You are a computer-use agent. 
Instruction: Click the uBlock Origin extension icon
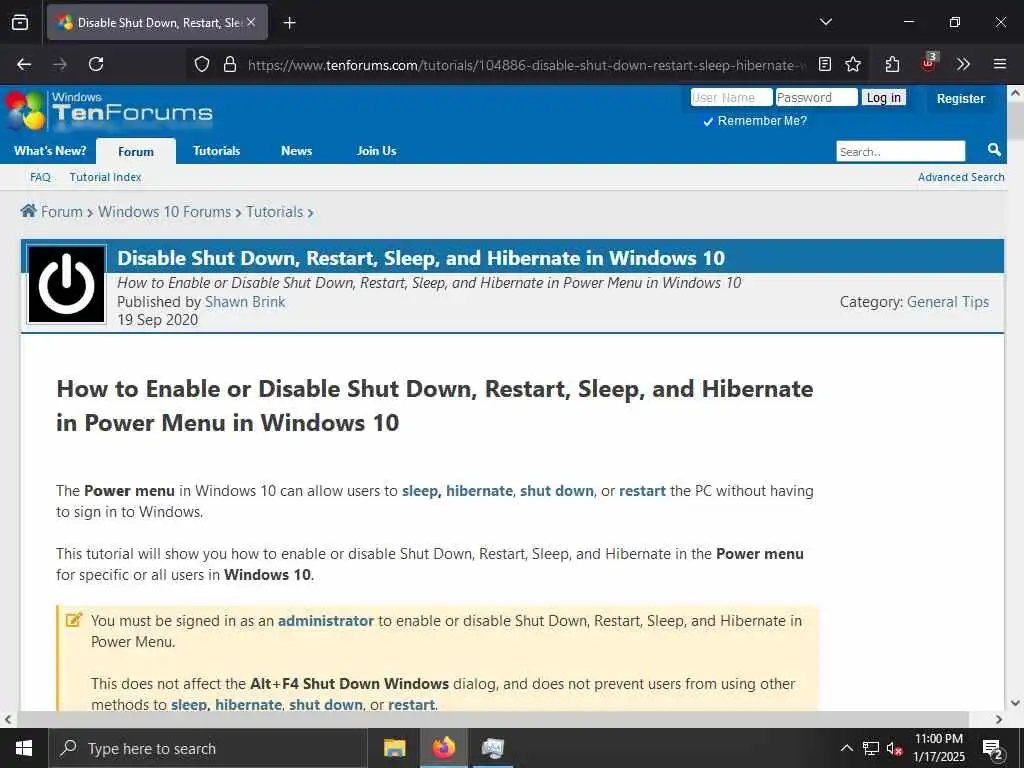tap(928, 63)
